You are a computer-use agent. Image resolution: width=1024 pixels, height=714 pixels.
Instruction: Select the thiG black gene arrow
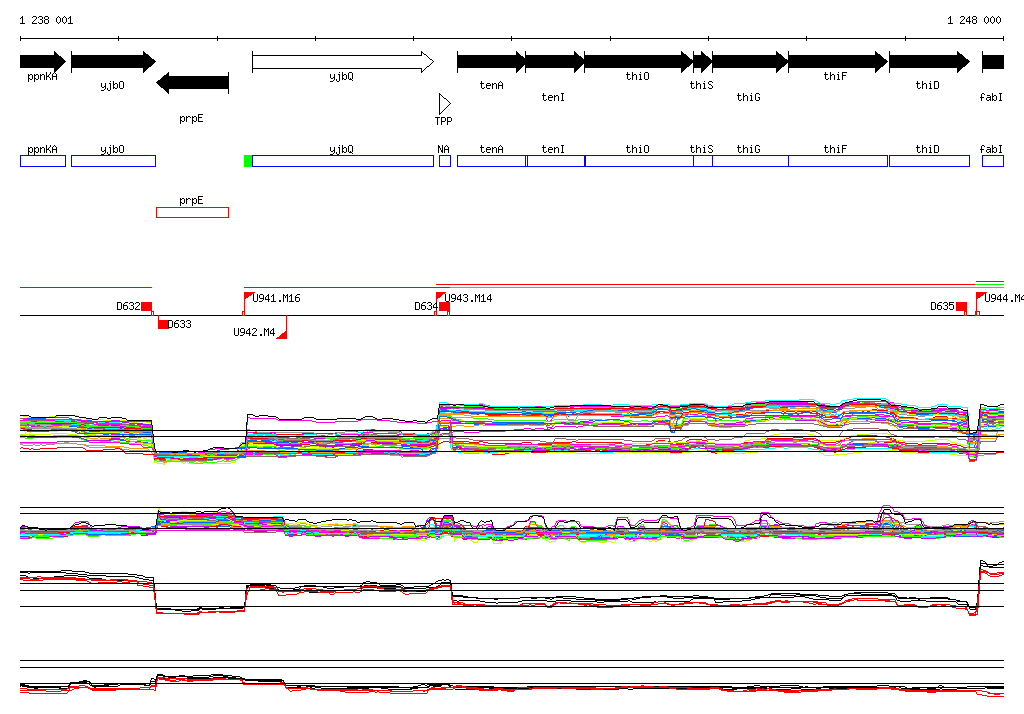pos(750,62)
